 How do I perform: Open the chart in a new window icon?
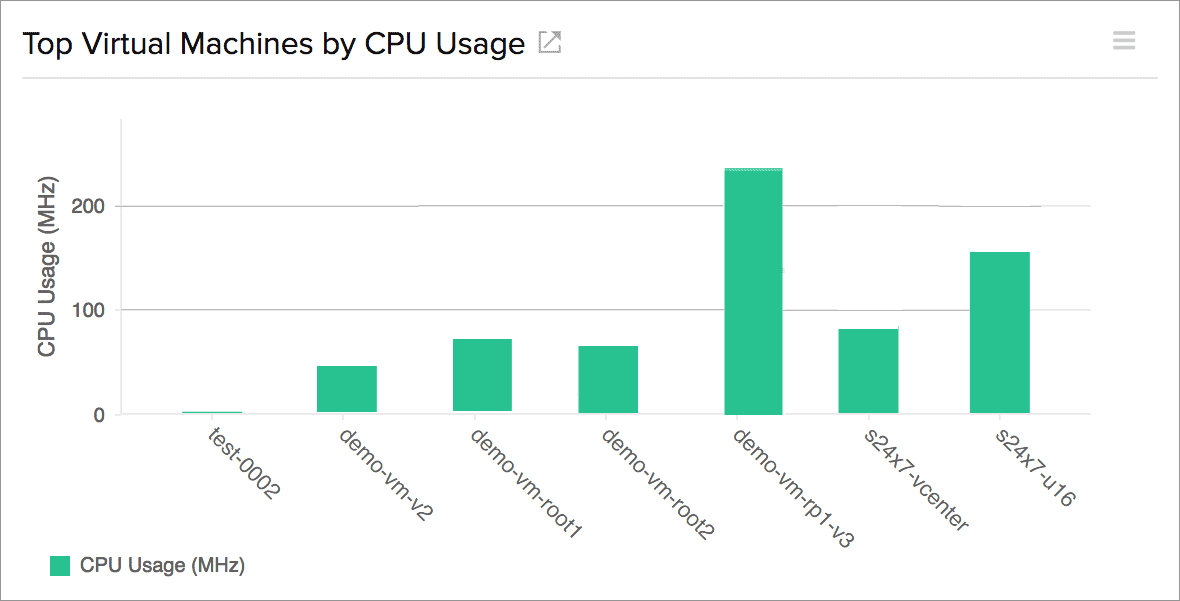click(x=550, y=43)
